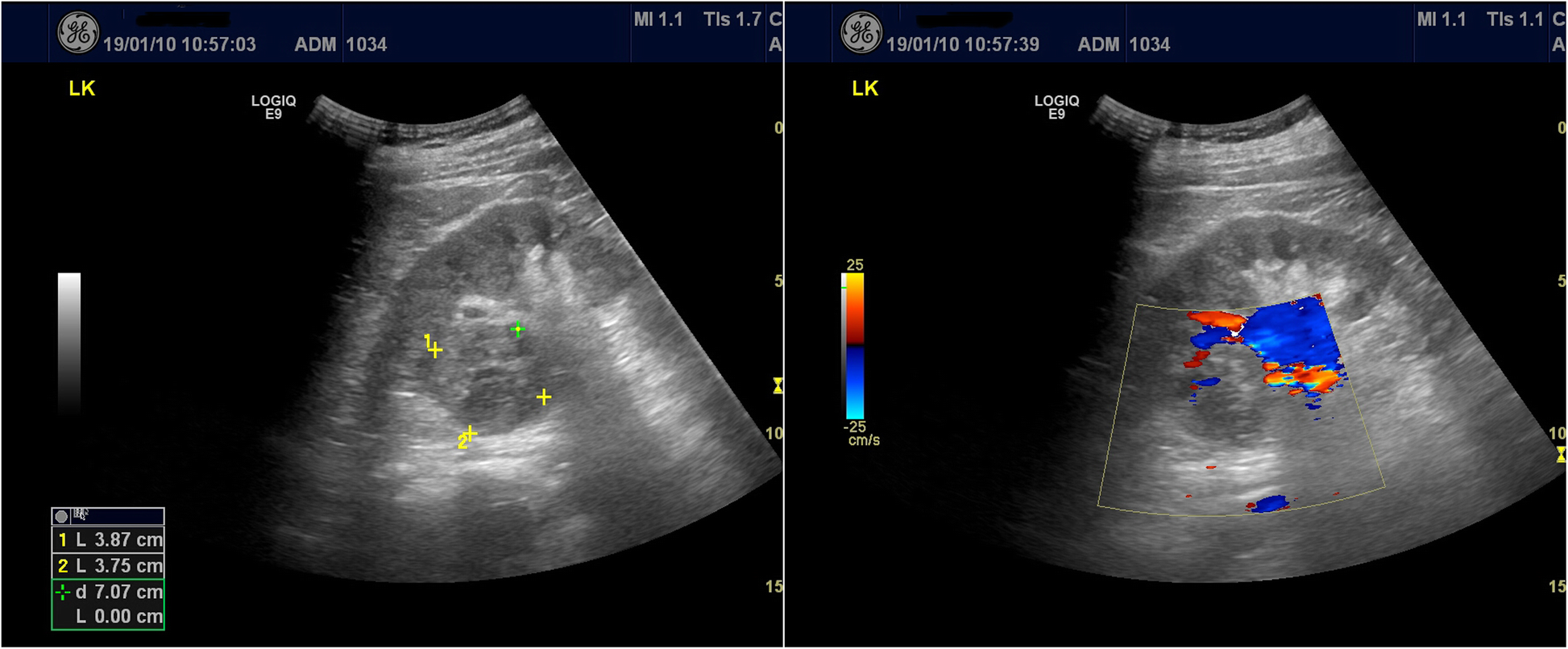Click the LK label on the left scan
This screenshot has height=649, width=1568.
click(82, 89)
